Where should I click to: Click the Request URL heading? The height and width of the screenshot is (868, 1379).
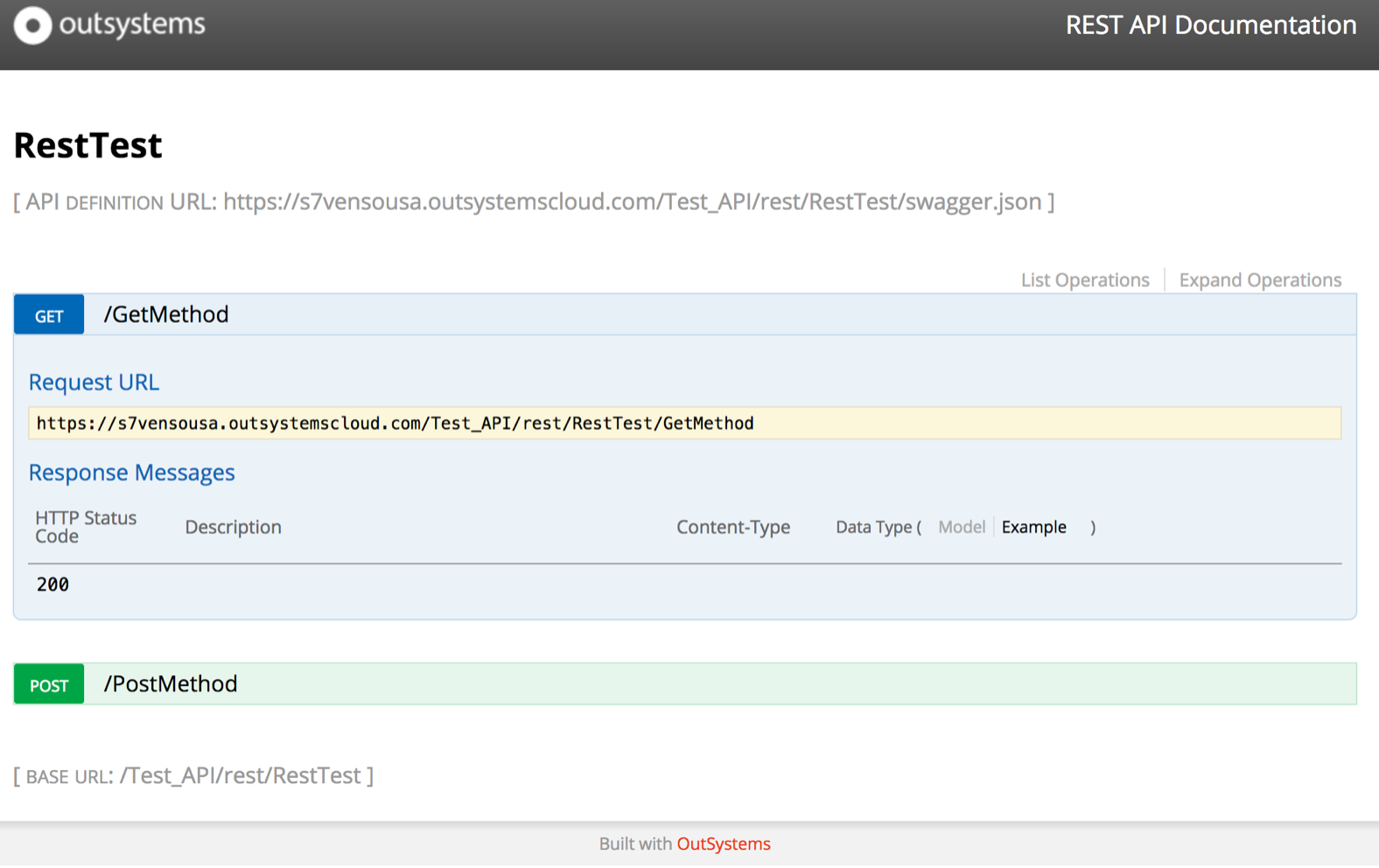[x=94, y=382]
